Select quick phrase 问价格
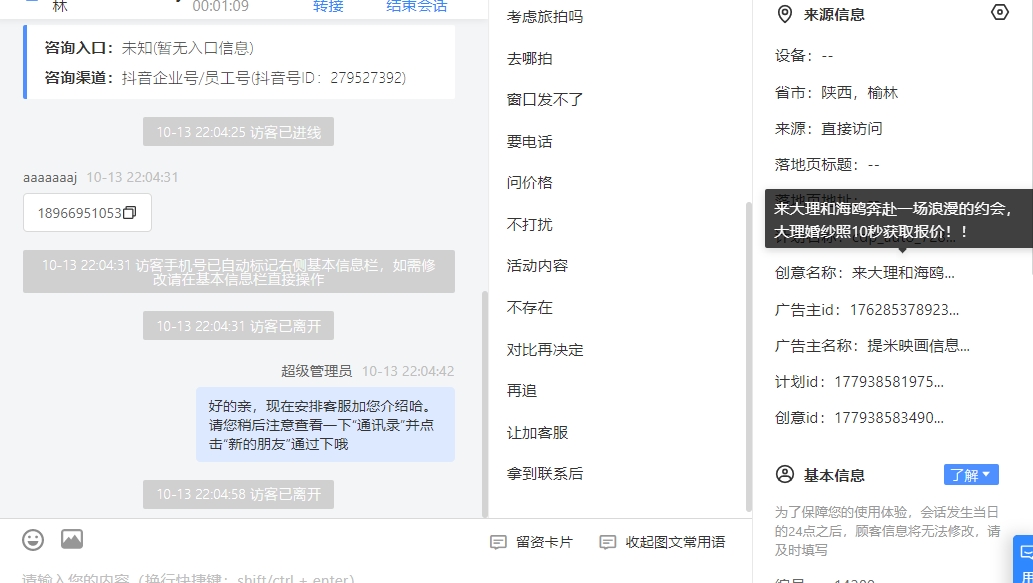The image size is (1033, 583). click(x=529, y=183)
